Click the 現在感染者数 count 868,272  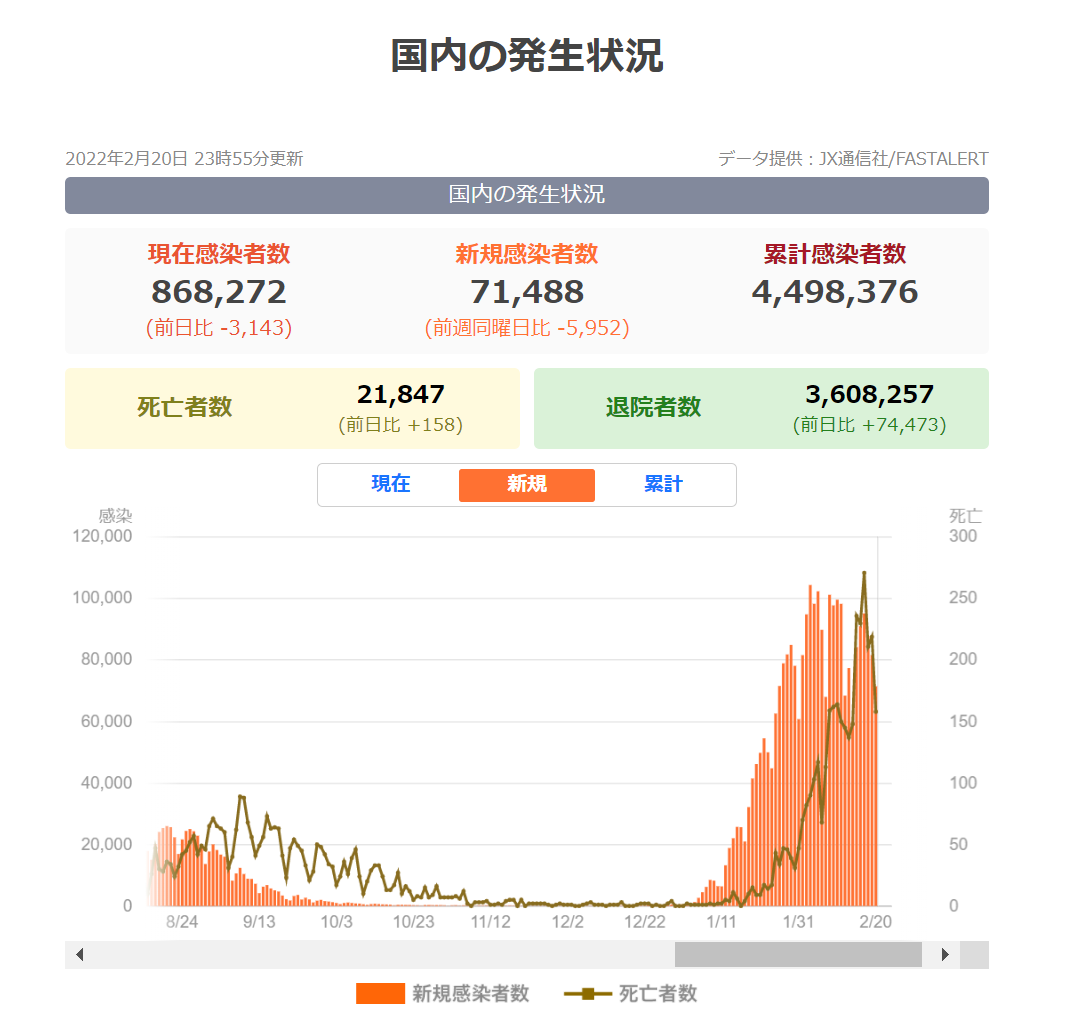(219, 292)
